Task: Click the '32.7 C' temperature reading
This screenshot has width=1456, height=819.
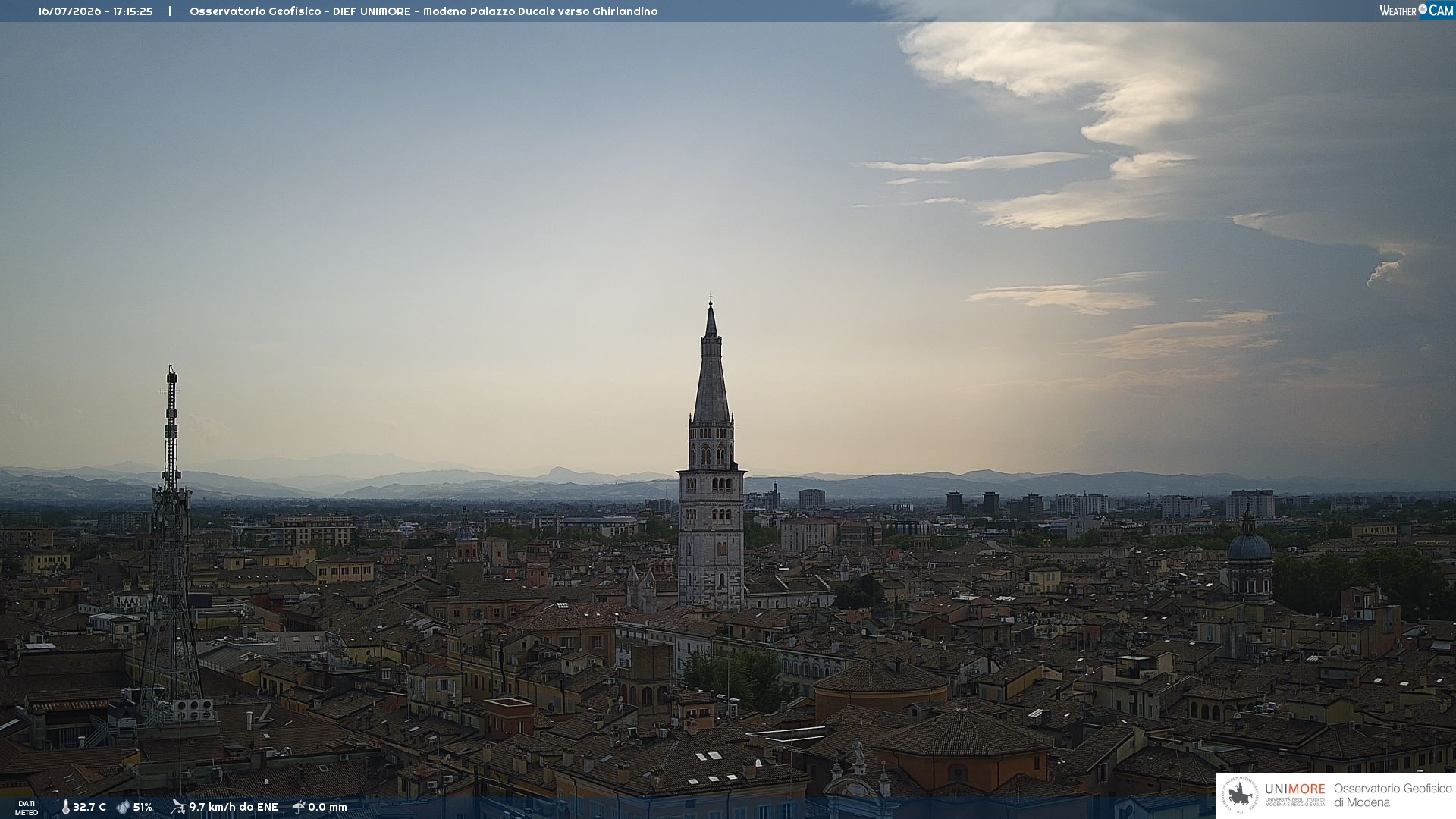Action: 89,807
